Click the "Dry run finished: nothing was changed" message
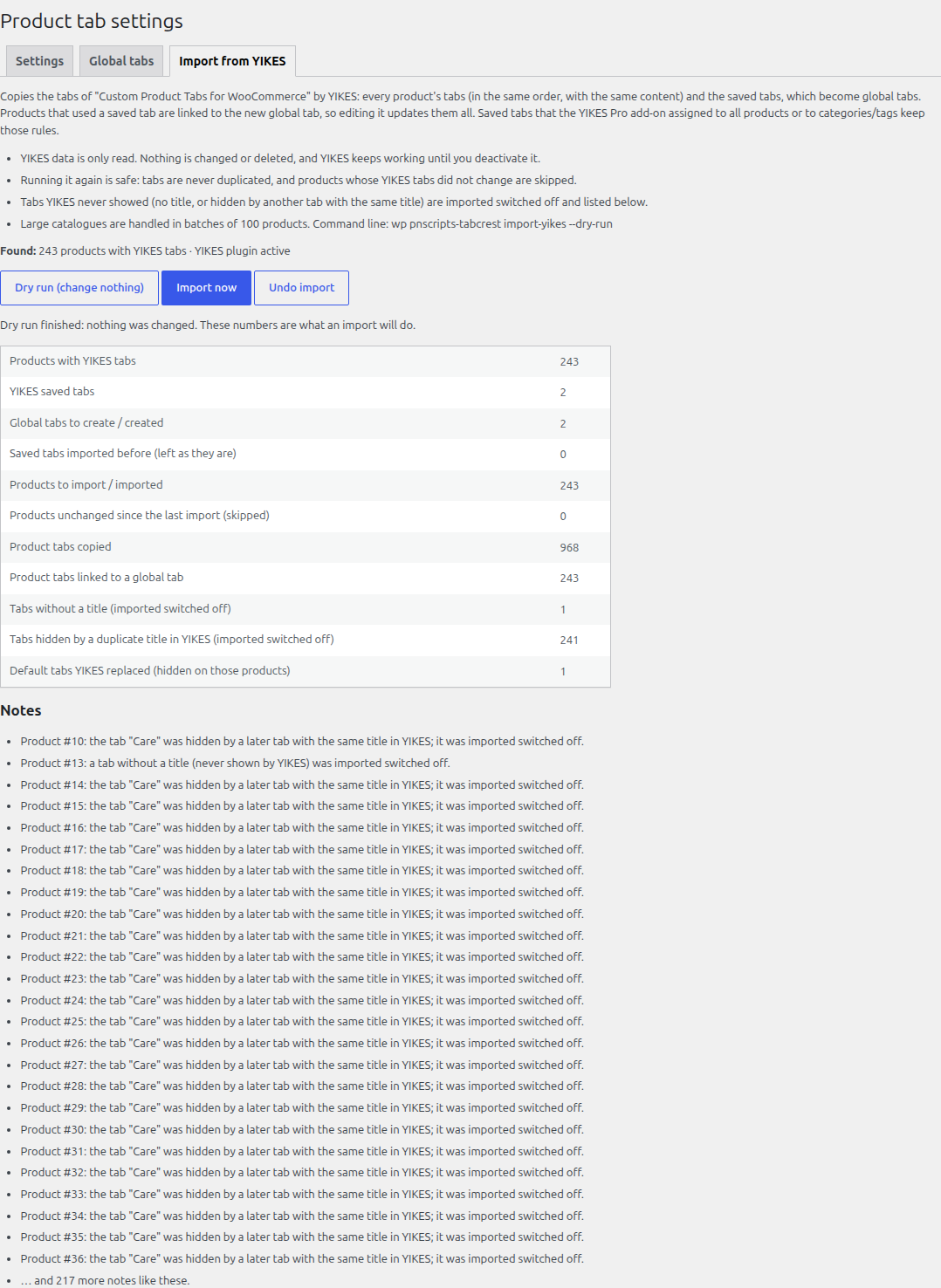Screen dimensions: 941x1288 [x=208, y=325]
